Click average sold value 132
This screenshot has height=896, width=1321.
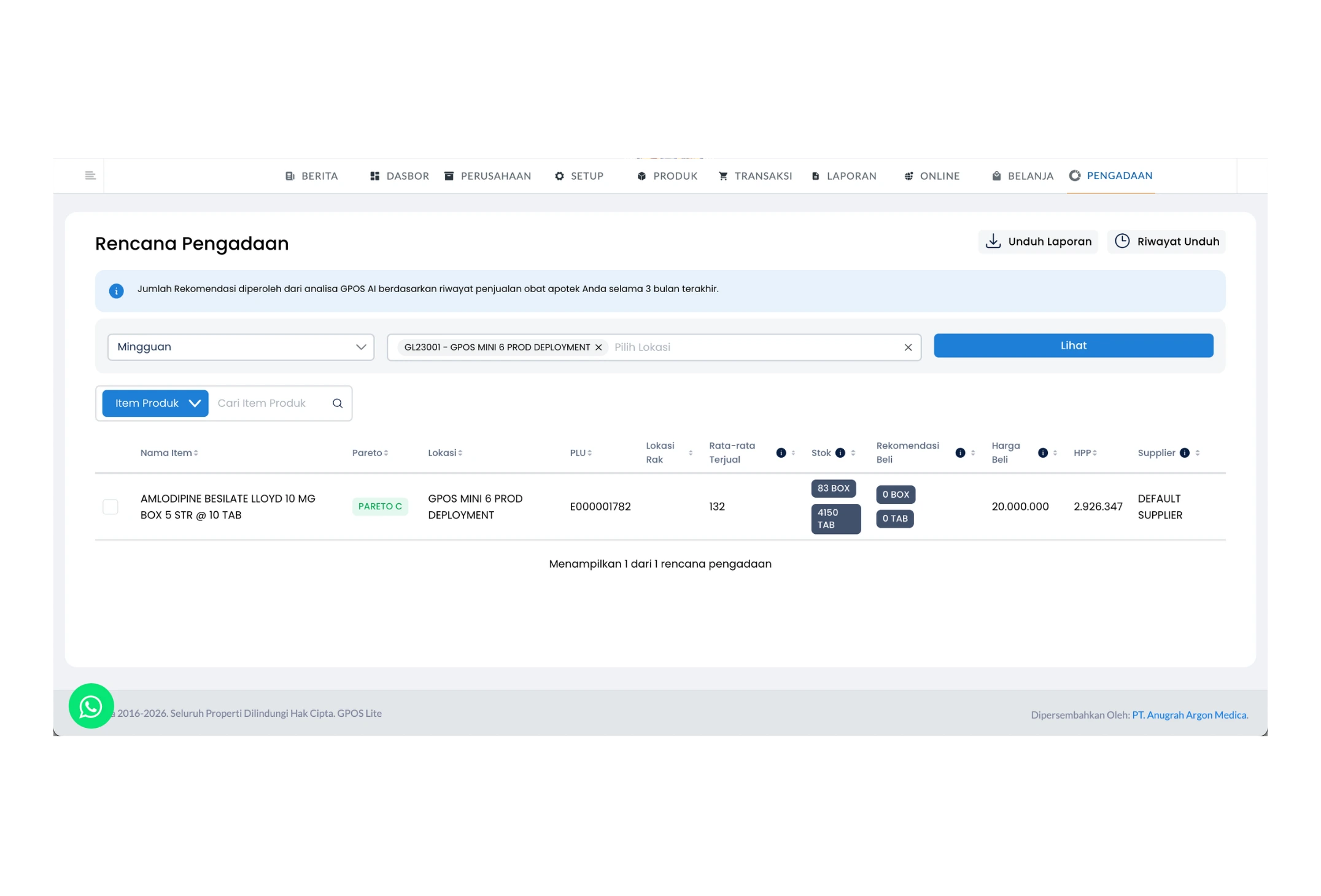tap(717, 506)
